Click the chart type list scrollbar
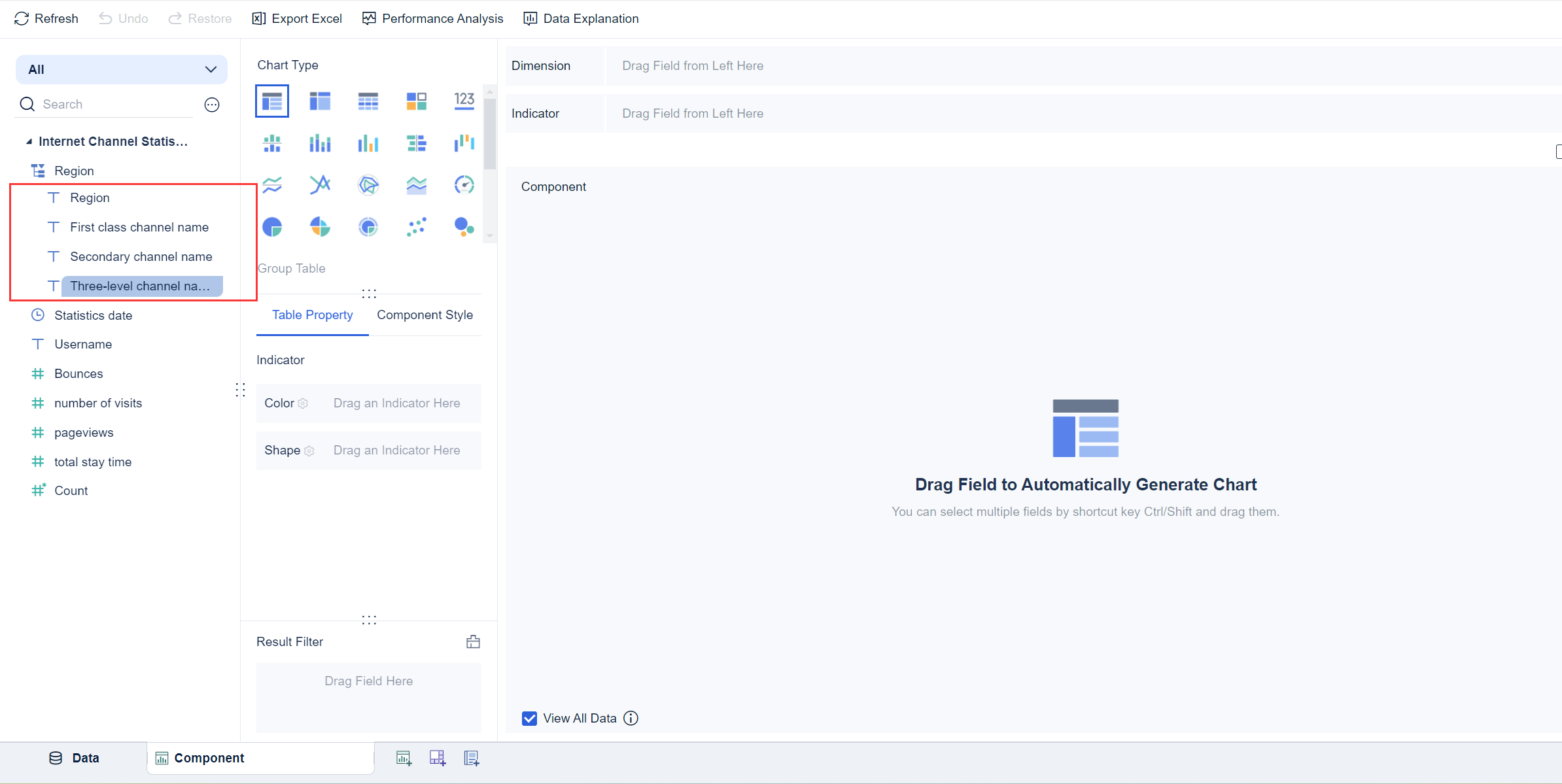Image resolution: width=1562 pixels, height=784 pixels. [489, 134]
